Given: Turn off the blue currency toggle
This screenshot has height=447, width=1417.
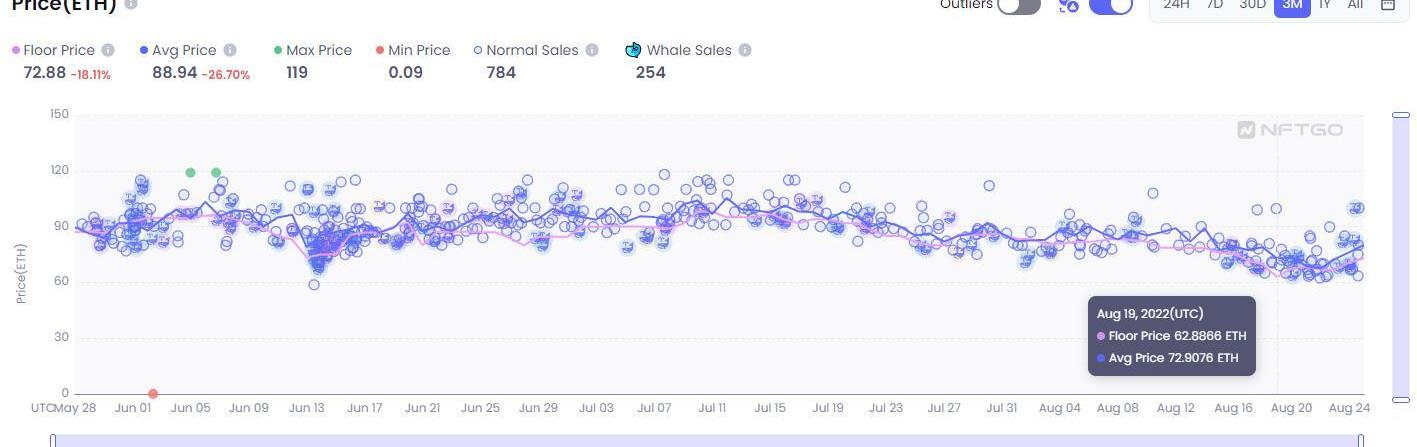Looking at the screenshot, I should (1110, 6).
